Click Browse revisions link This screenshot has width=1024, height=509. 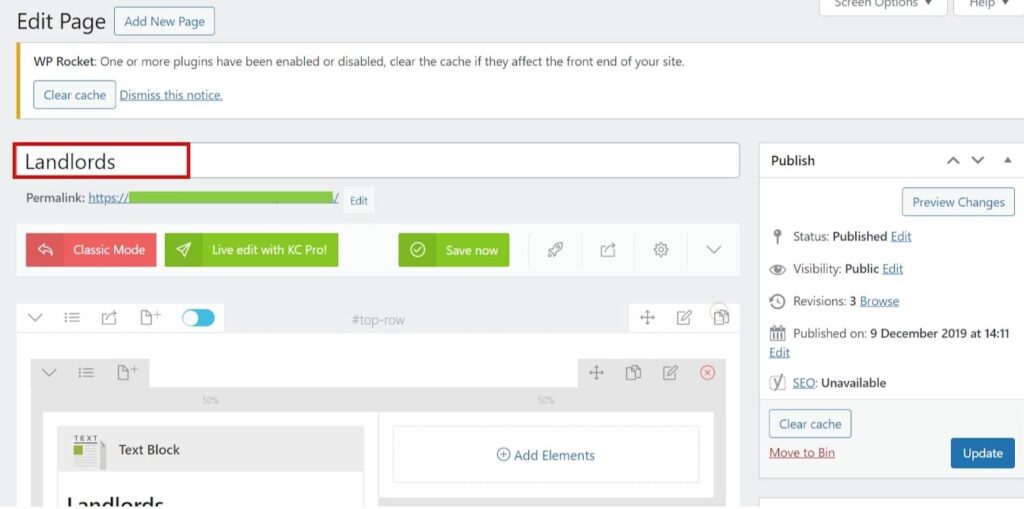tap(879, 301)
